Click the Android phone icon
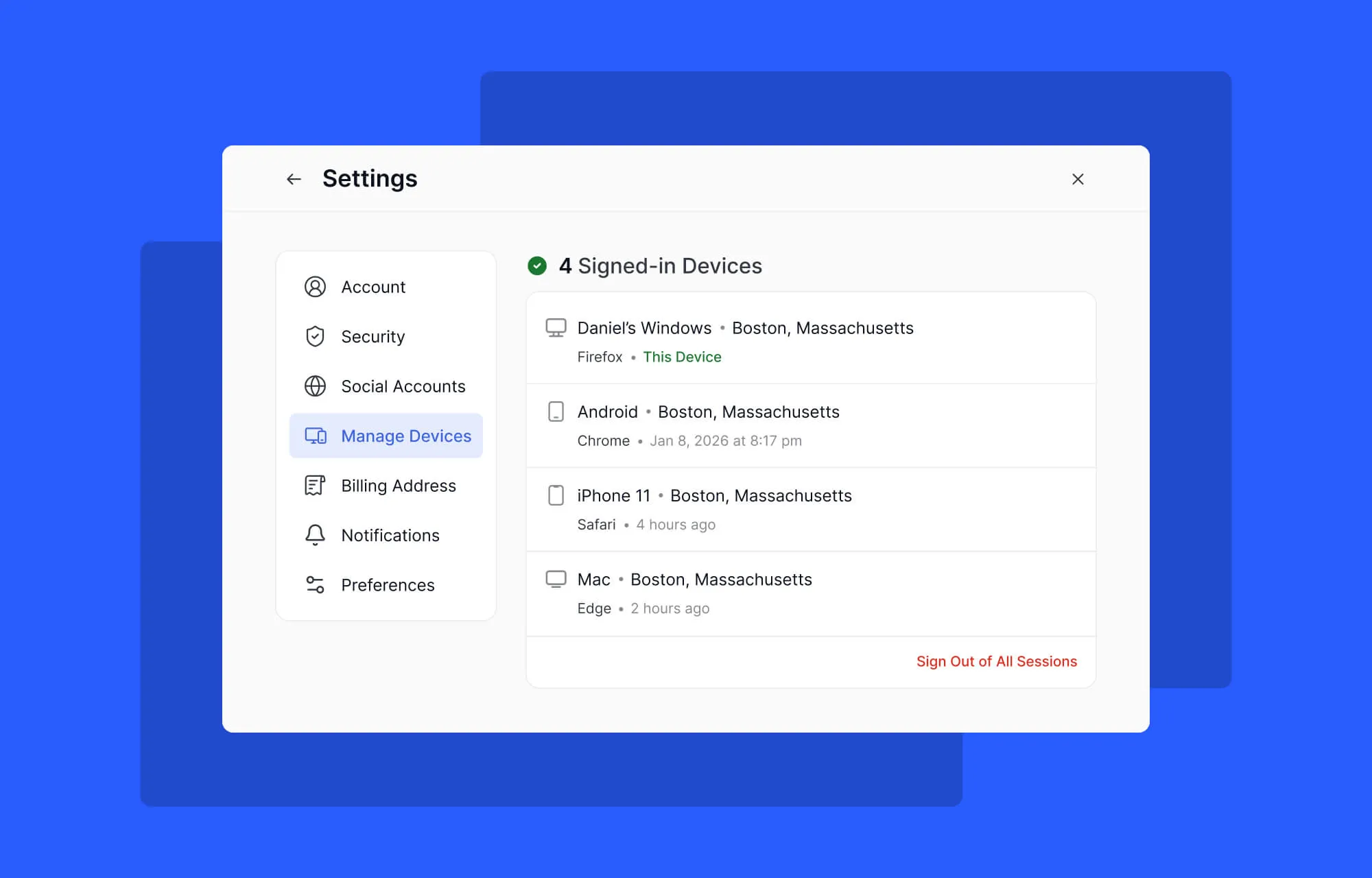 (556, 412)
